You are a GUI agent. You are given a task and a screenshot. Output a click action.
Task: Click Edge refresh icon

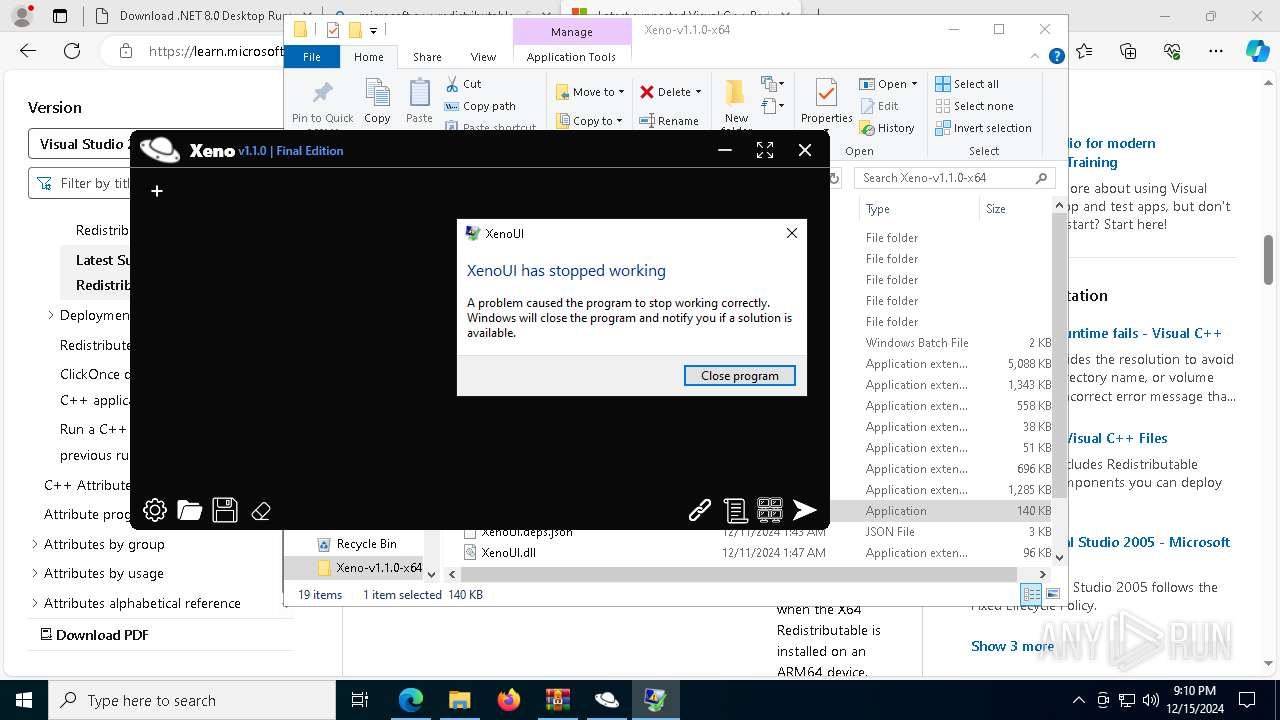click(x=72, y=51)
